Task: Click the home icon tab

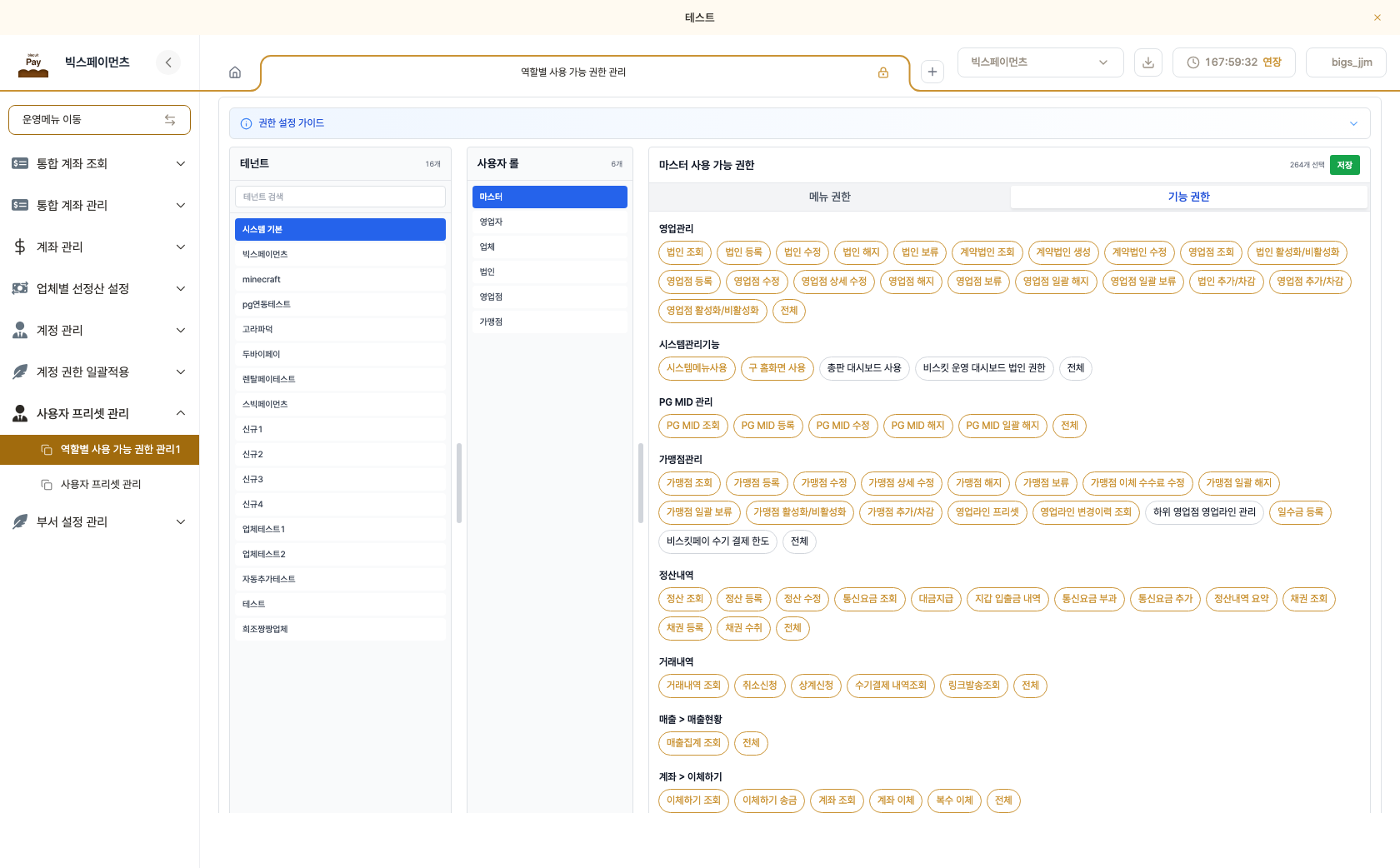Action: pos(235,72)
